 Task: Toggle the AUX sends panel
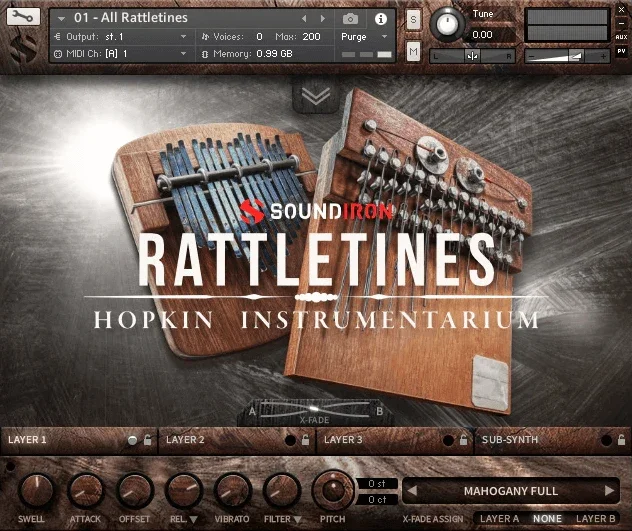coord(621,37)
